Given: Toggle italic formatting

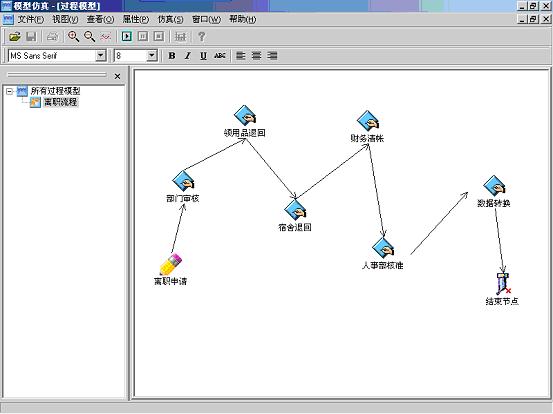Looking at the screenshot, I should click(188, 56).
